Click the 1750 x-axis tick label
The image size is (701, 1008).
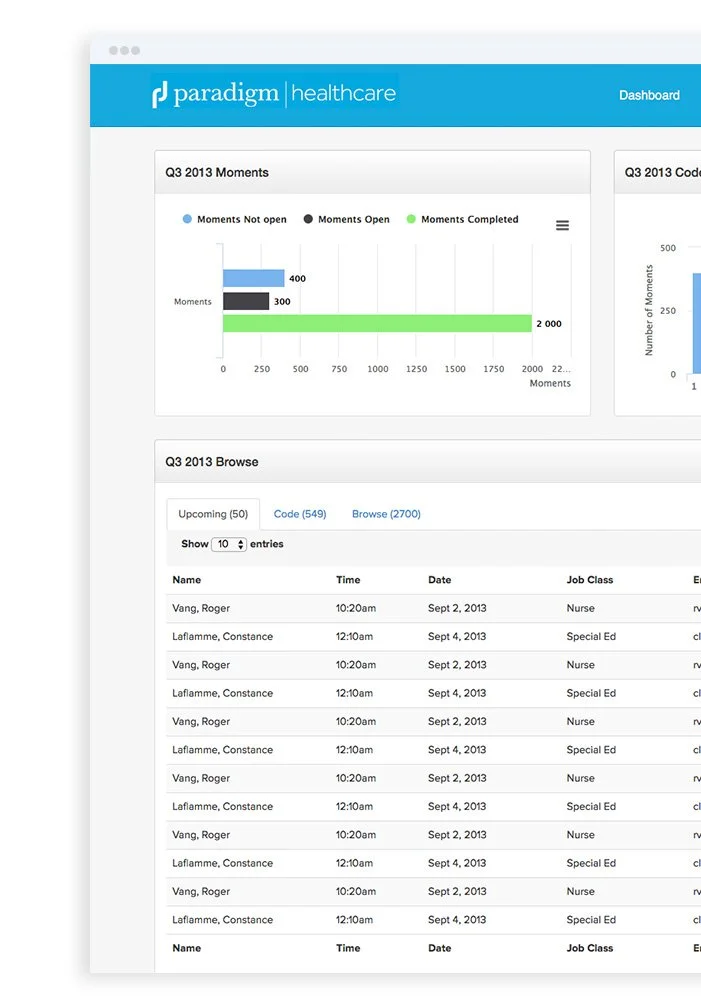tap(493, 369)
